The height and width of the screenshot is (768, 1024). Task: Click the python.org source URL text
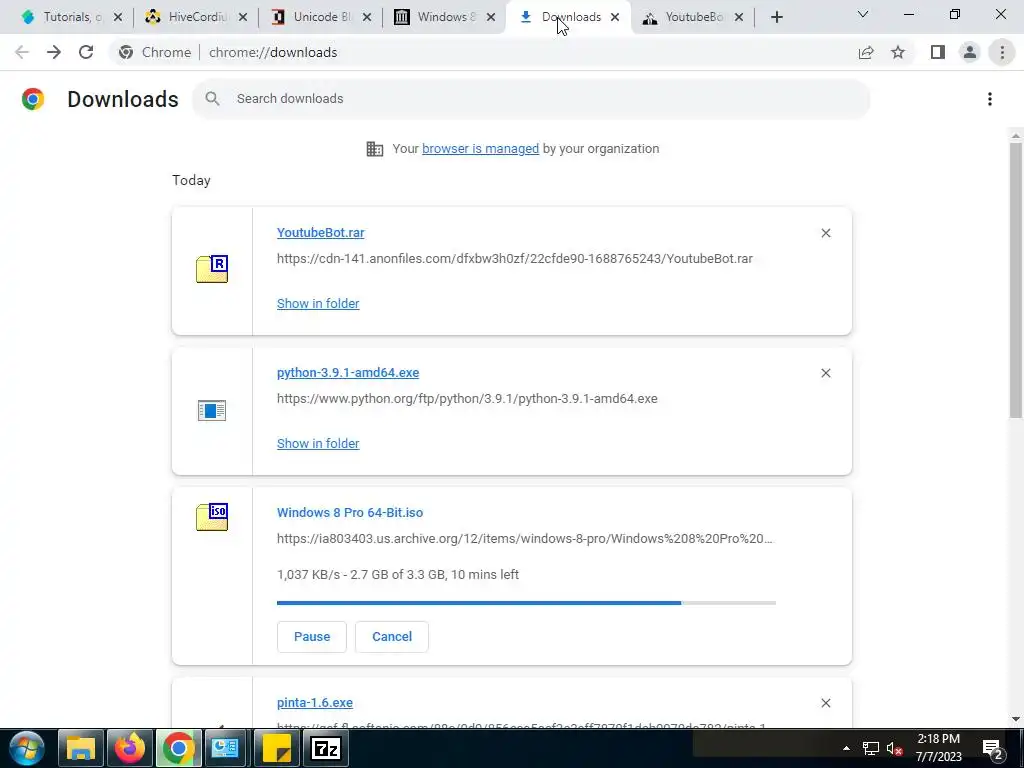click(467, 398)
